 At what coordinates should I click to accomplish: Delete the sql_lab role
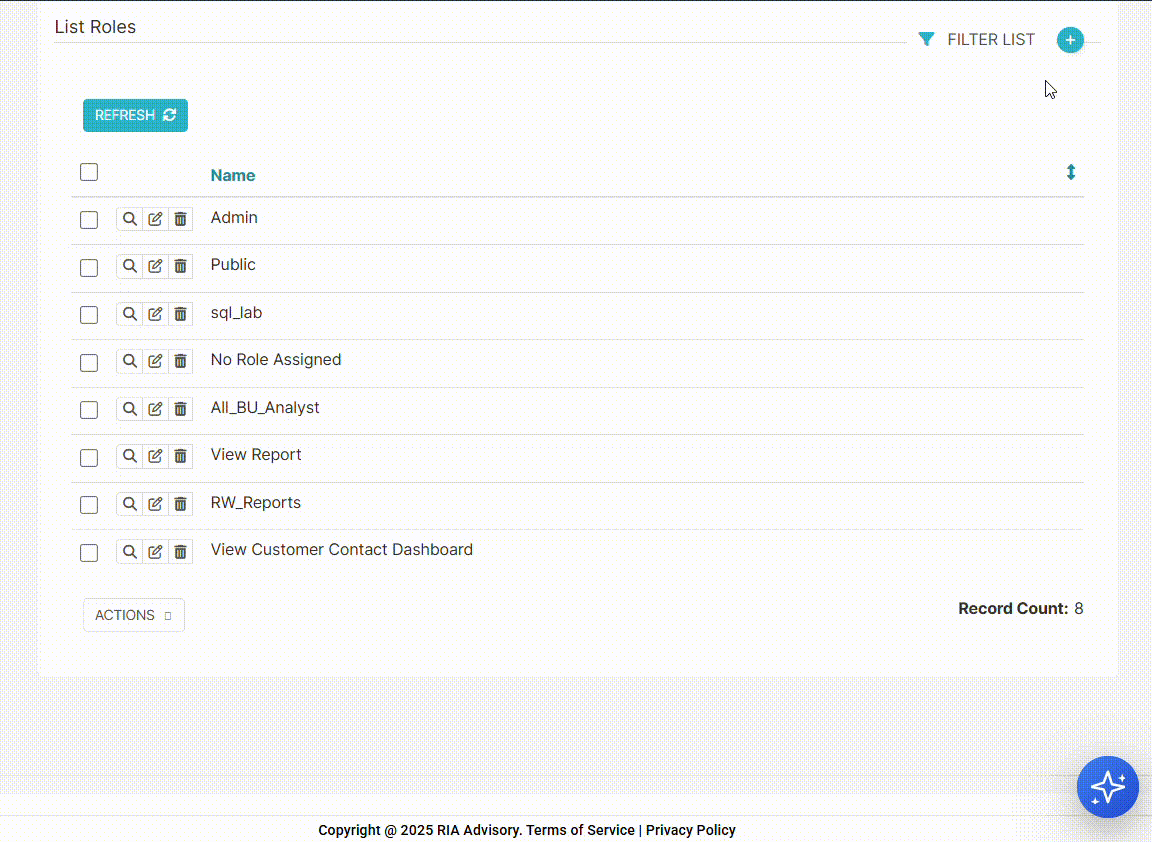click(x=180, y=314)
